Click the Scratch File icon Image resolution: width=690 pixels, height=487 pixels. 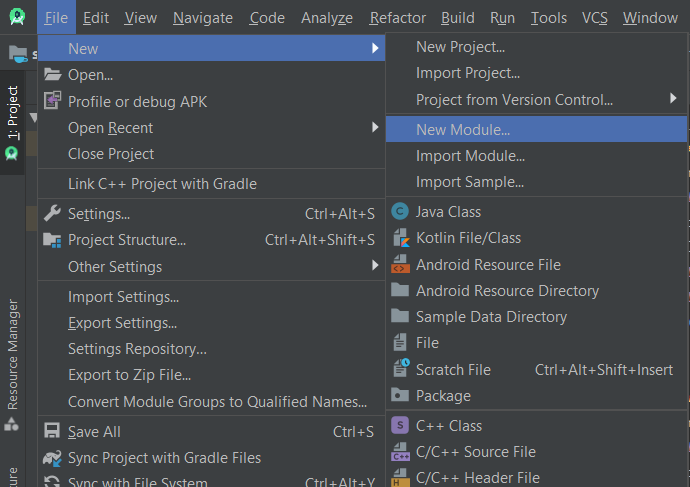401,368
